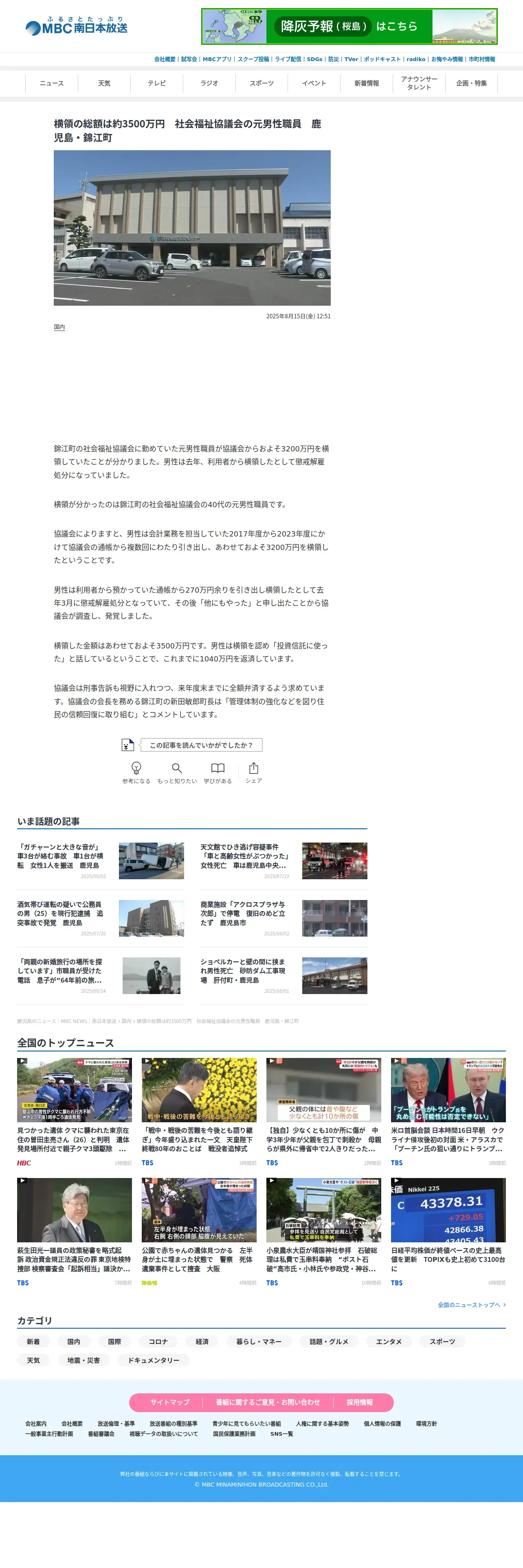523x1568 pixels.
Task: Click 番組に関するご意見・お問い合わせ button
Action: click(x=268, y=1402)
